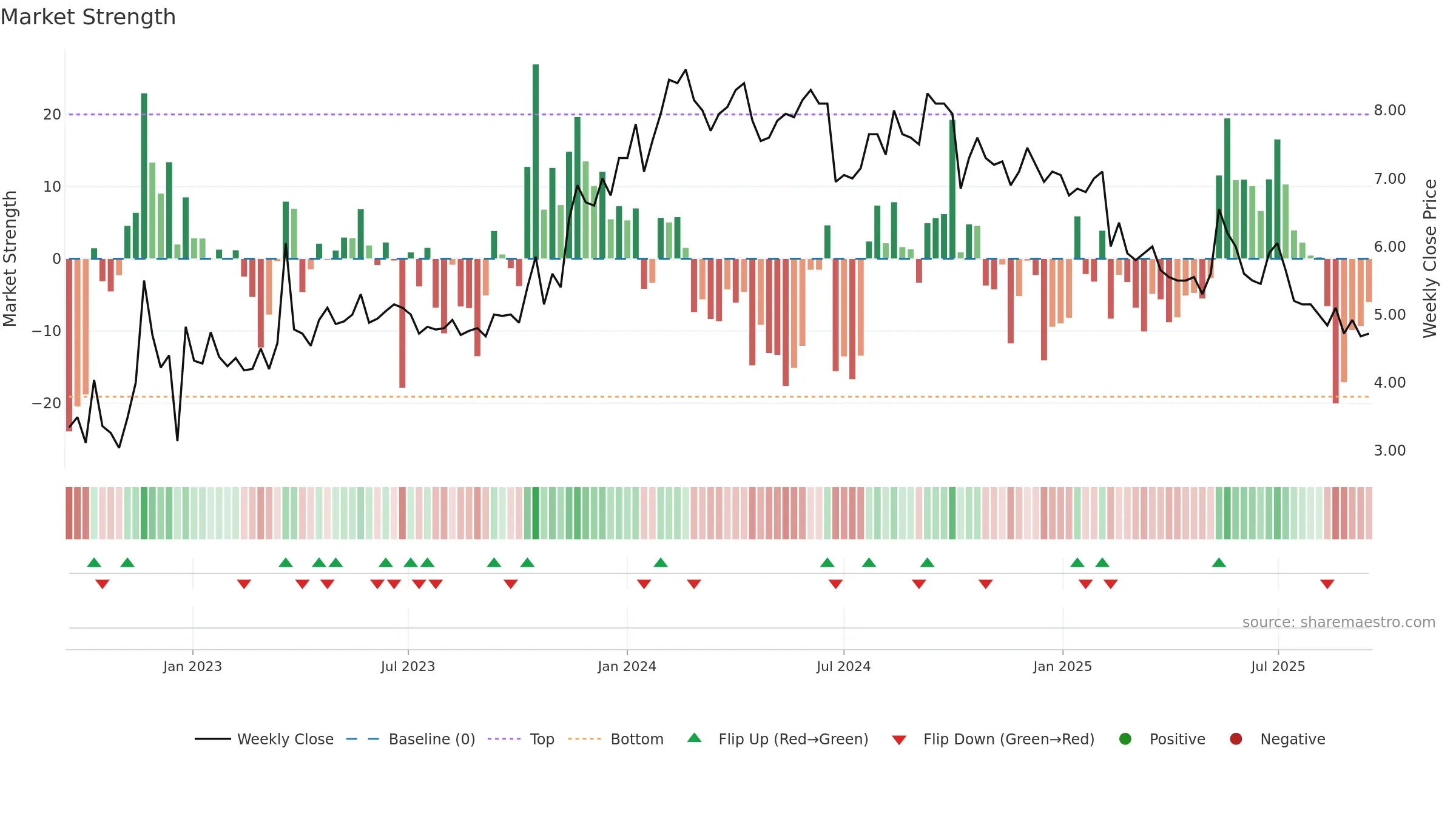Click the Weekly Close Price axis title

point(1430,258)
